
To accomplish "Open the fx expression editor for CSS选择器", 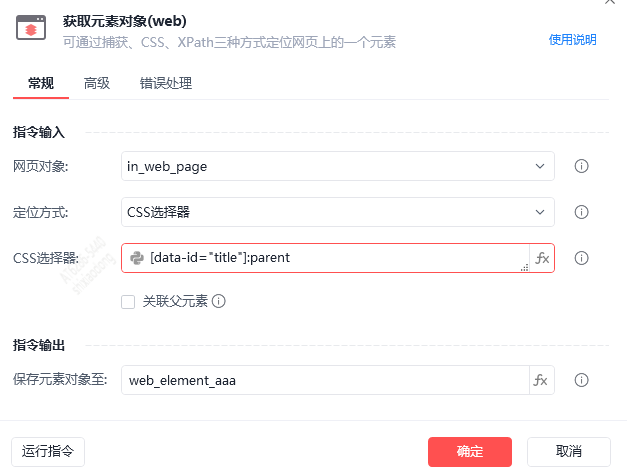I will coord(542,258).
